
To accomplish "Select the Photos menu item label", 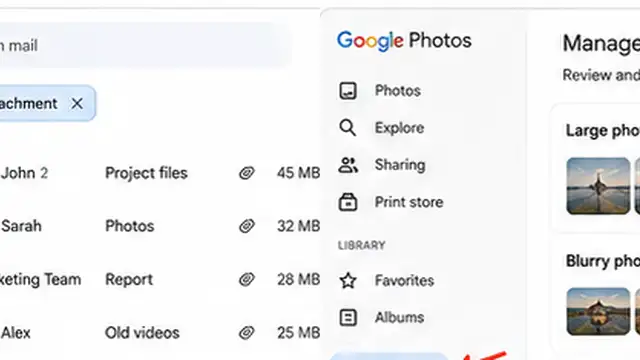I will click(x=398, y=91).
